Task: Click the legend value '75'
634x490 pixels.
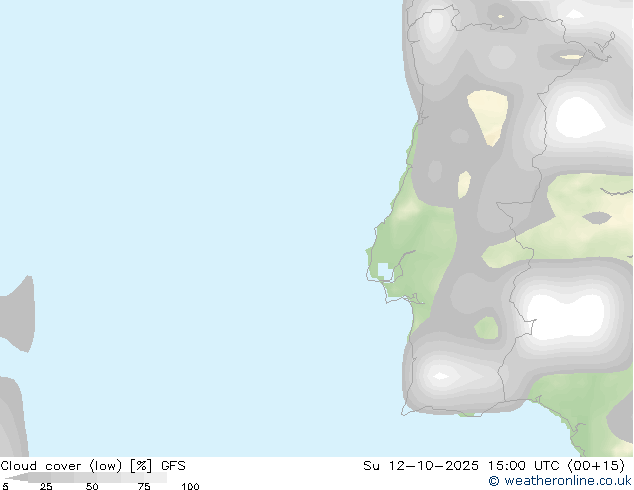Action: 144,486
